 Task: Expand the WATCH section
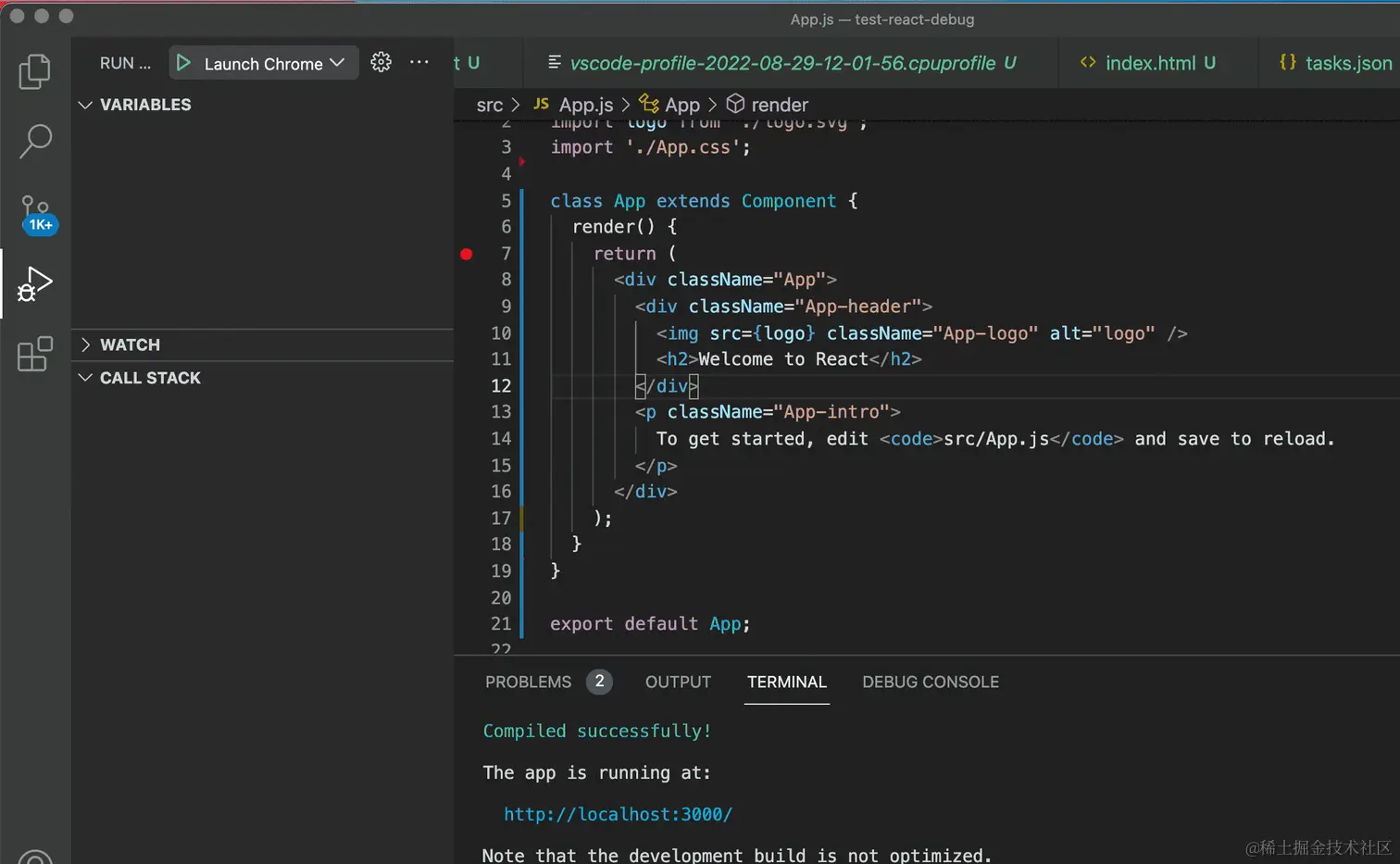click(x=130, y=344)
